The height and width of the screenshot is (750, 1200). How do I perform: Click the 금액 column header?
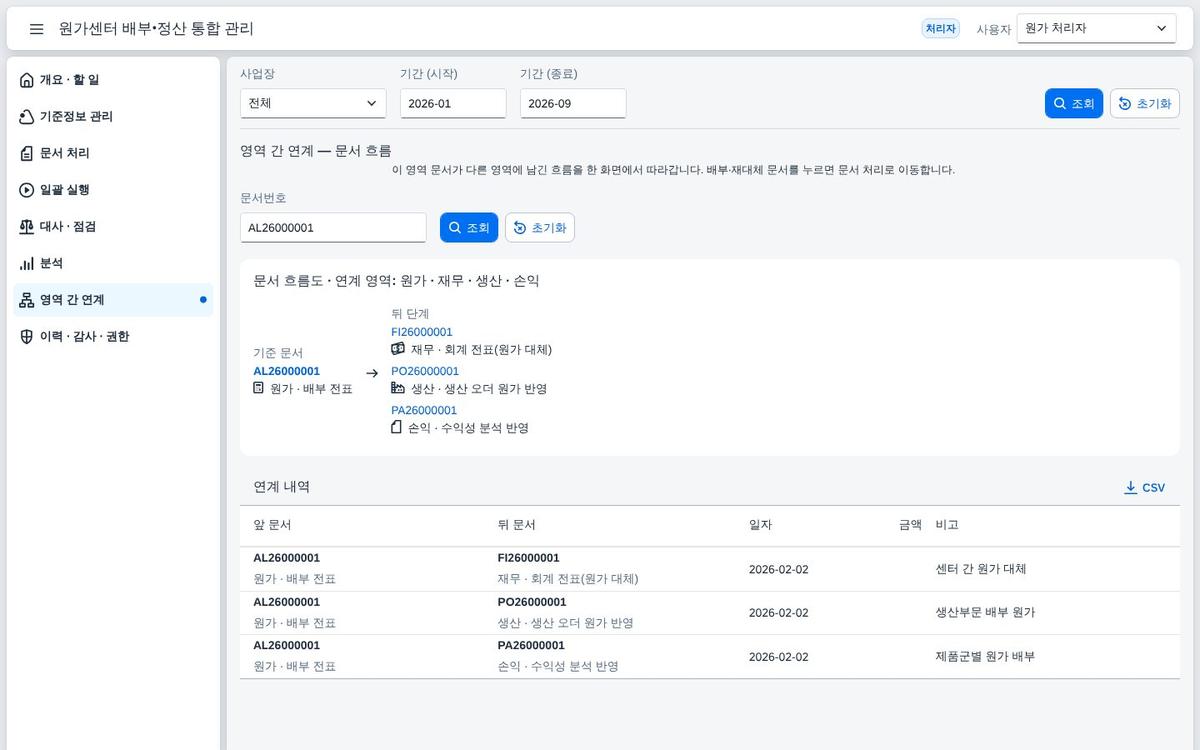[x=910, y=525]
